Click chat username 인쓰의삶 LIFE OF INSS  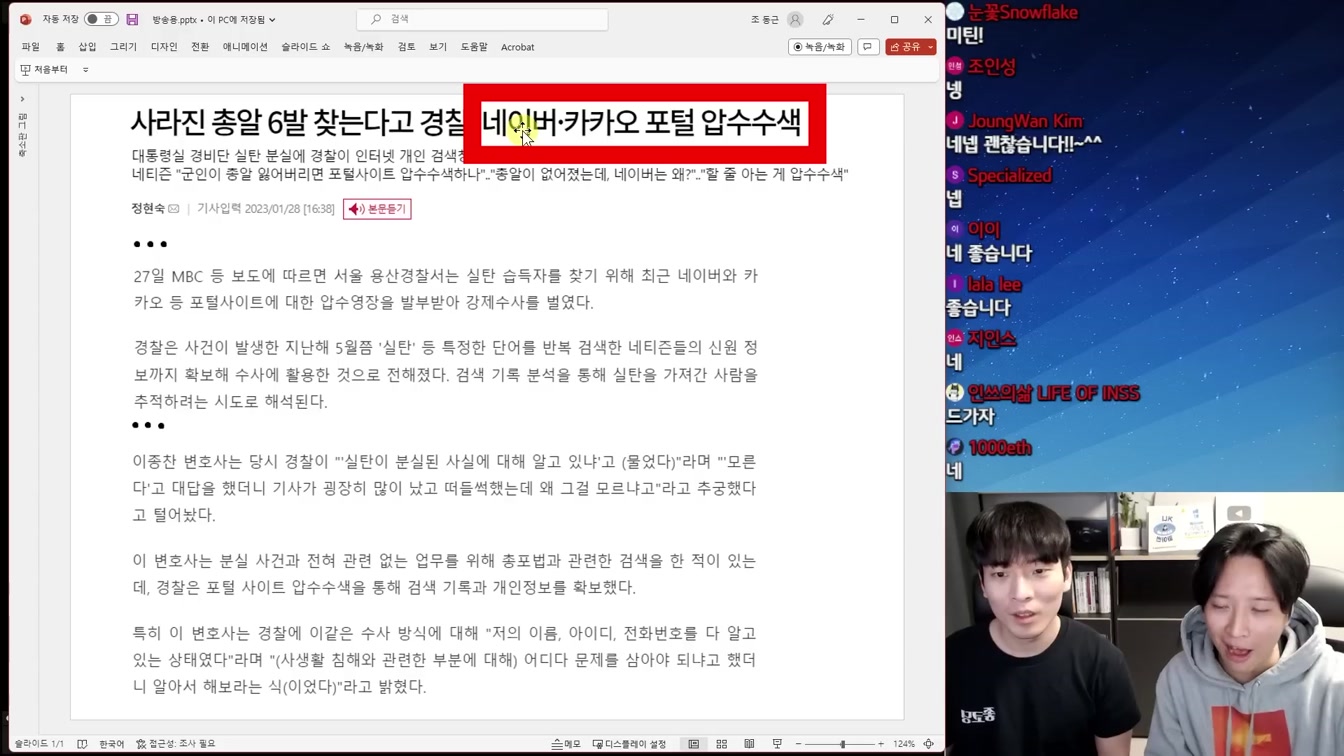pos(1054,393)
